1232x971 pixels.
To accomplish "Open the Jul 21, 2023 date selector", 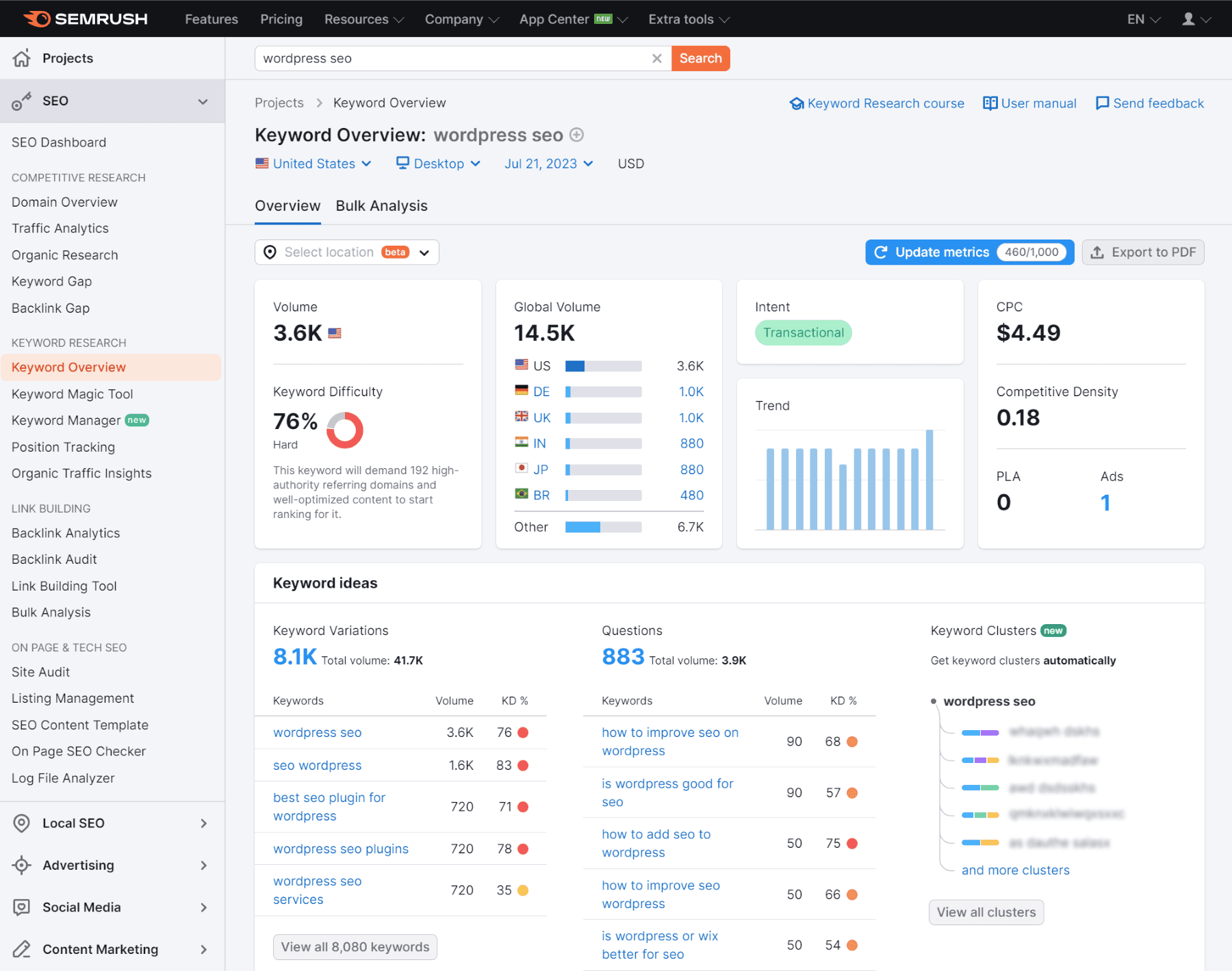I will pyautogui.click(x=548, y=163).
